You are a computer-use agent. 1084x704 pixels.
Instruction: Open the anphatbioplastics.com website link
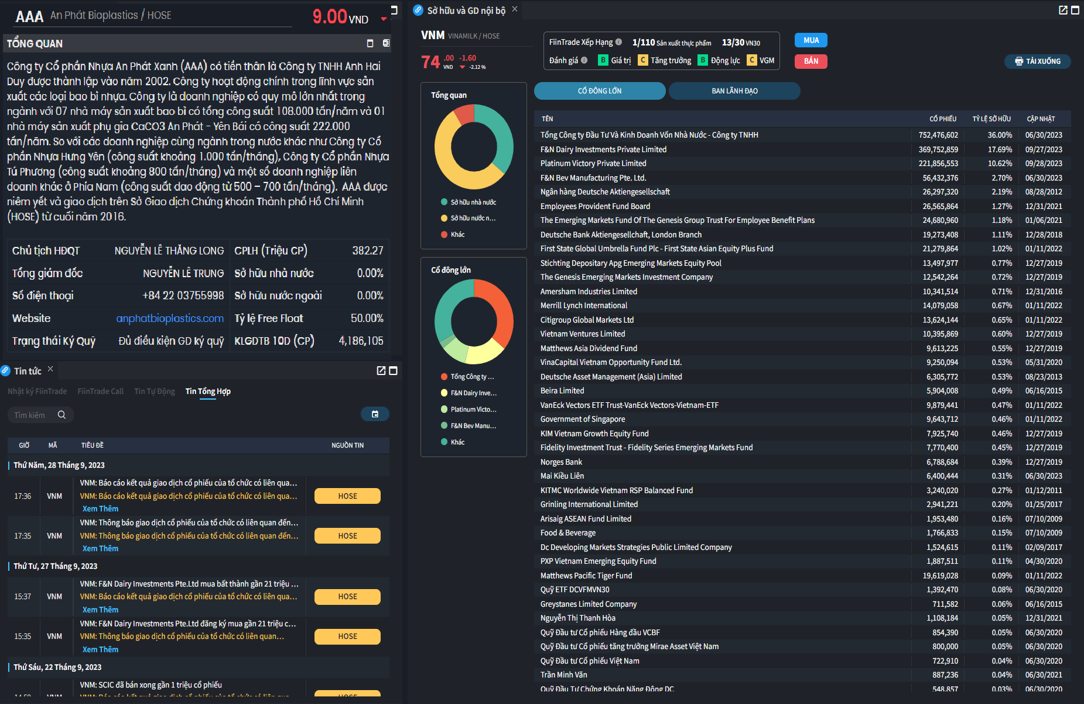(169, 318)
